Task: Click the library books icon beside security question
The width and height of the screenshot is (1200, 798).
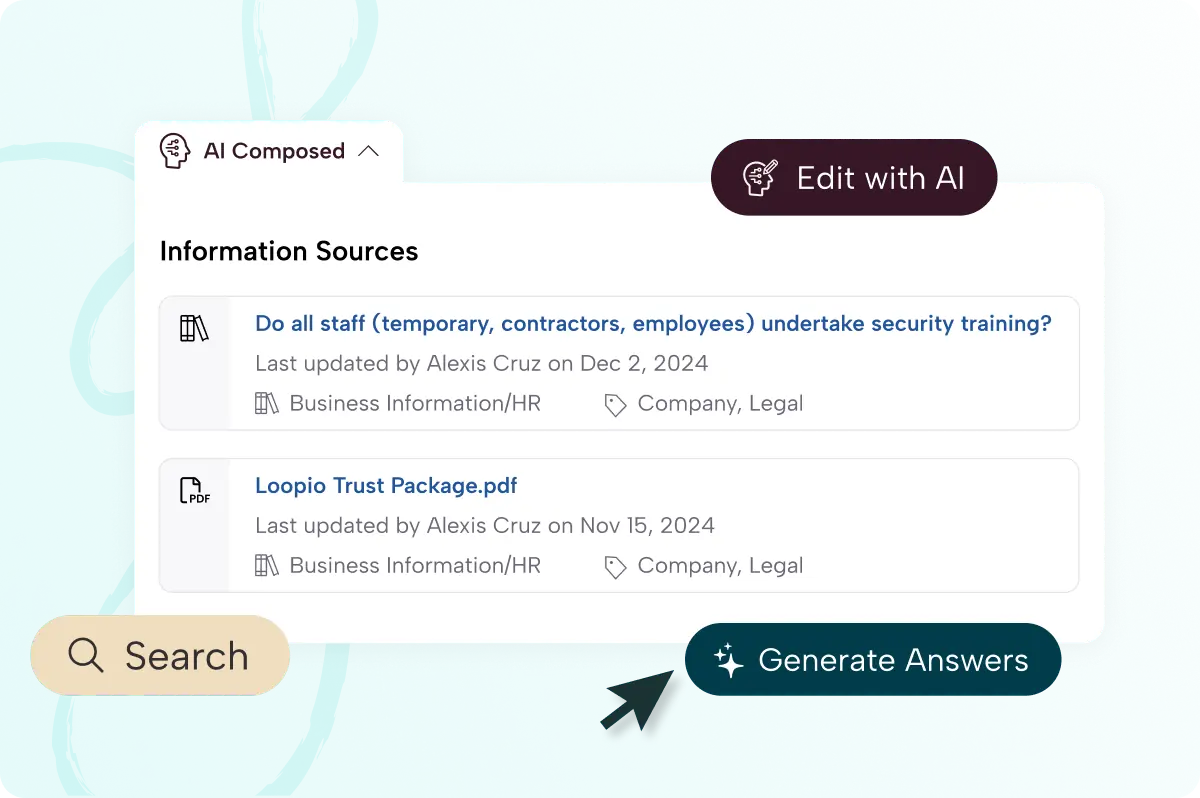Action: pos(194,328)
